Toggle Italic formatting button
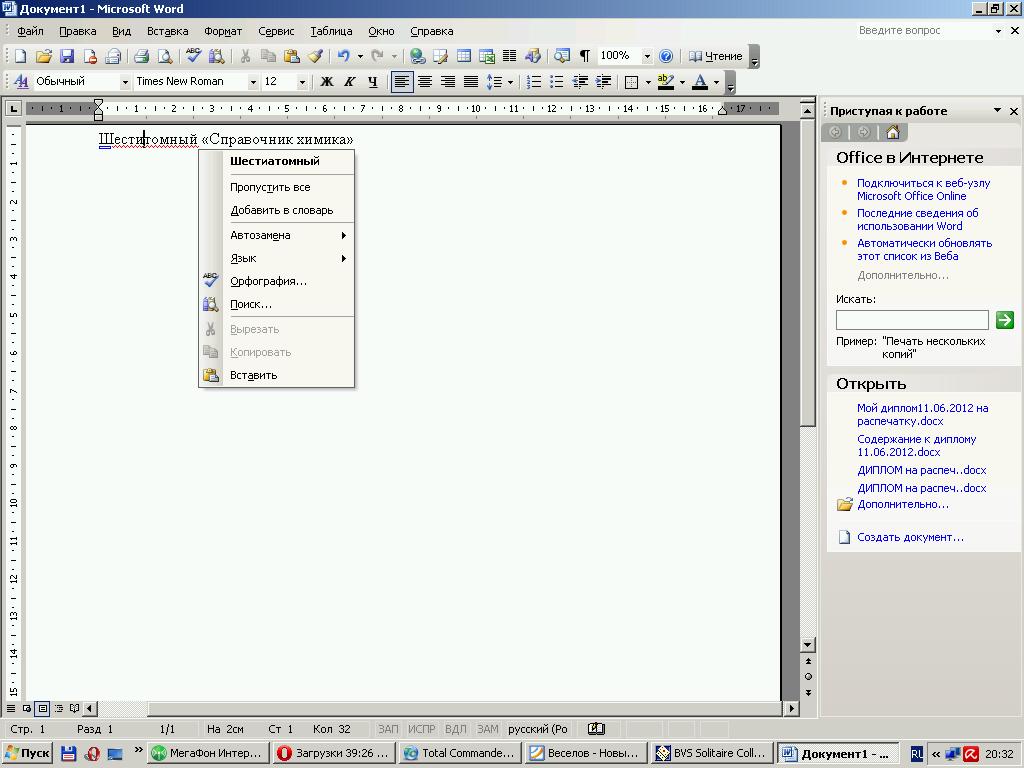Screen dimensions: 1024x768 (349, 82)
